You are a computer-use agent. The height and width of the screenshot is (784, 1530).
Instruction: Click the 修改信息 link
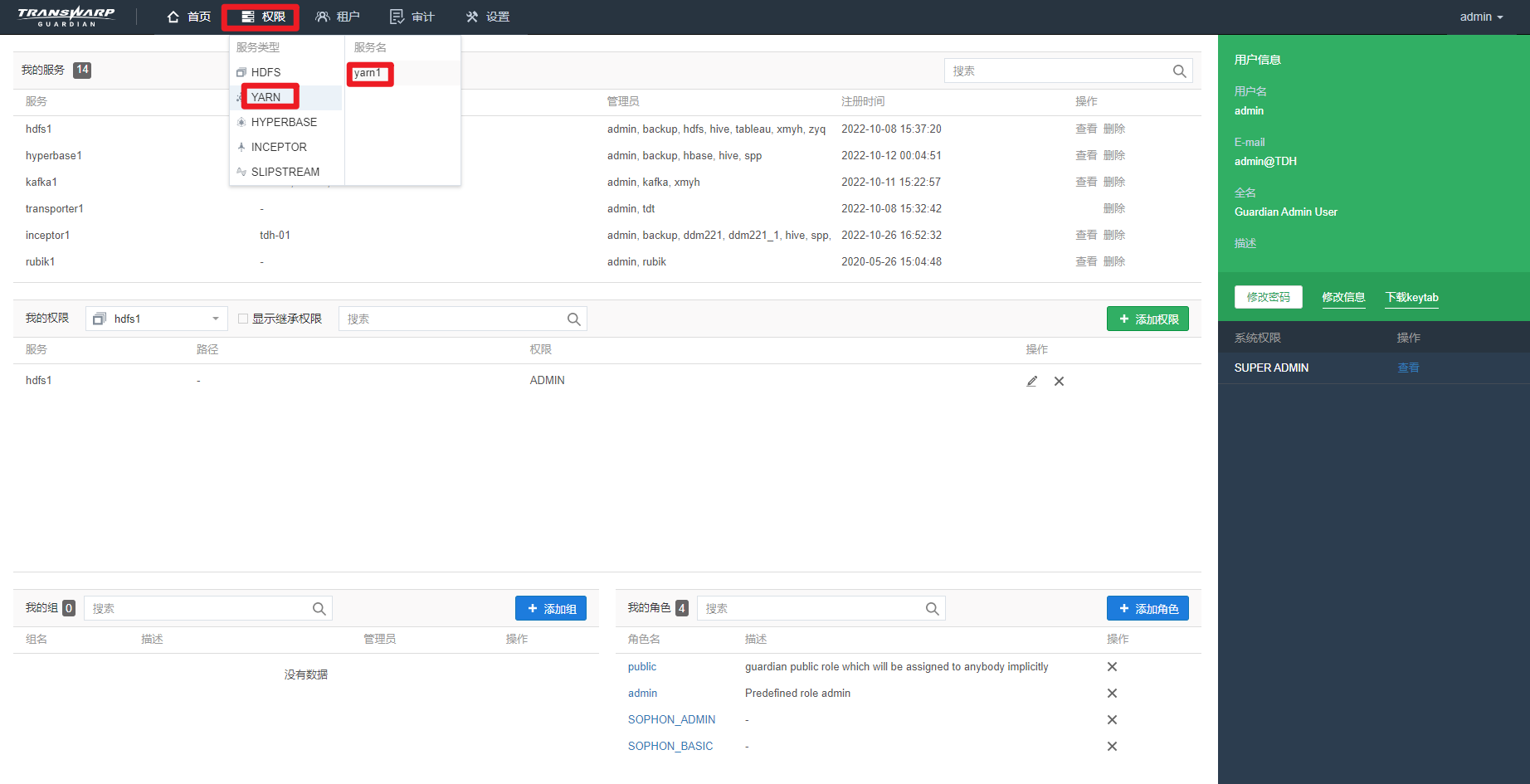pyautogui.click(x=1343, y=297)
